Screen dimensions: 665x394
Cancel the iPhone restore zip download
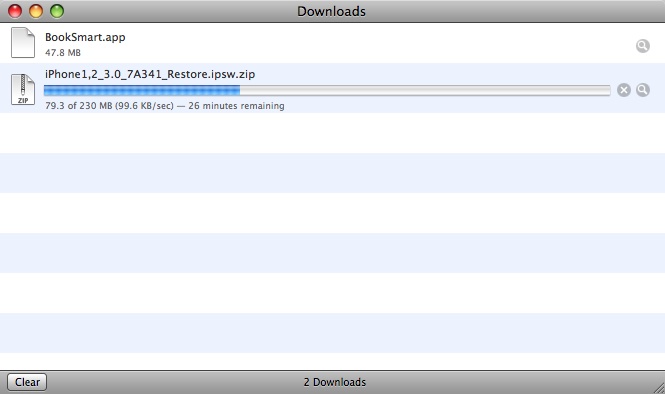tap(623, 90)
